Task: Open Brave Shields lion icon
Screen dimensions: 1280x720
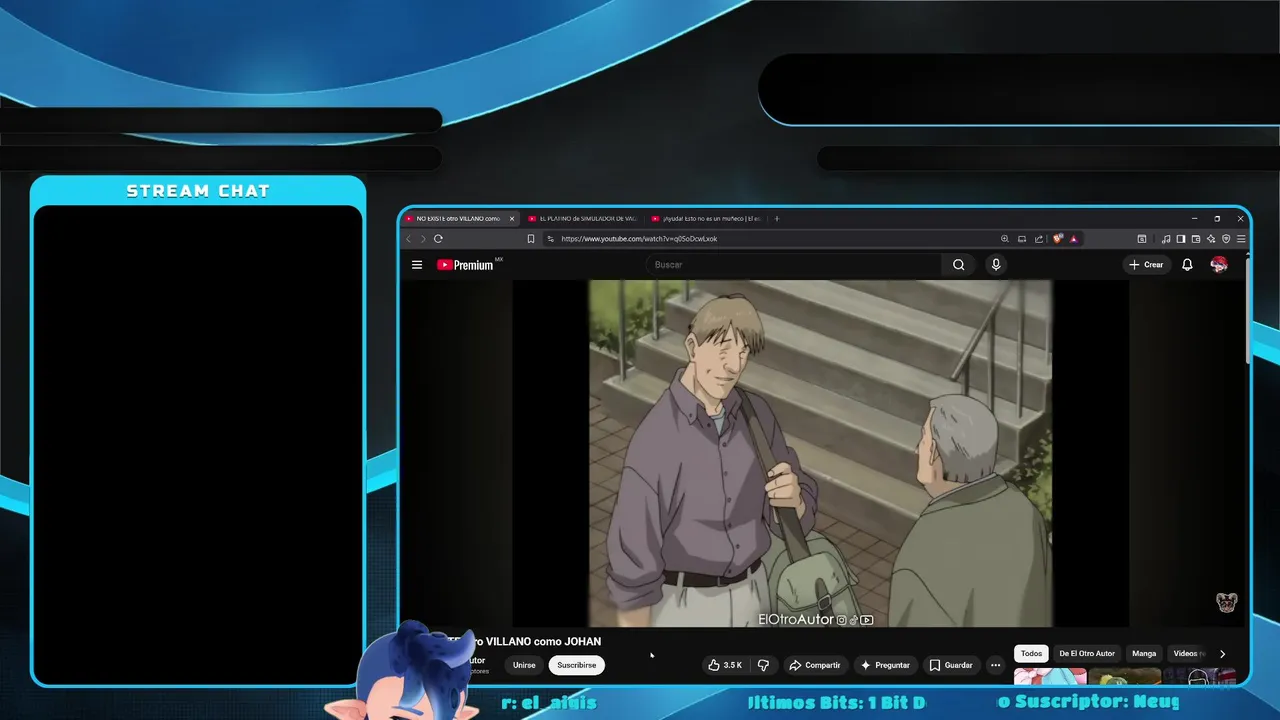Action: click(1058, 239)
